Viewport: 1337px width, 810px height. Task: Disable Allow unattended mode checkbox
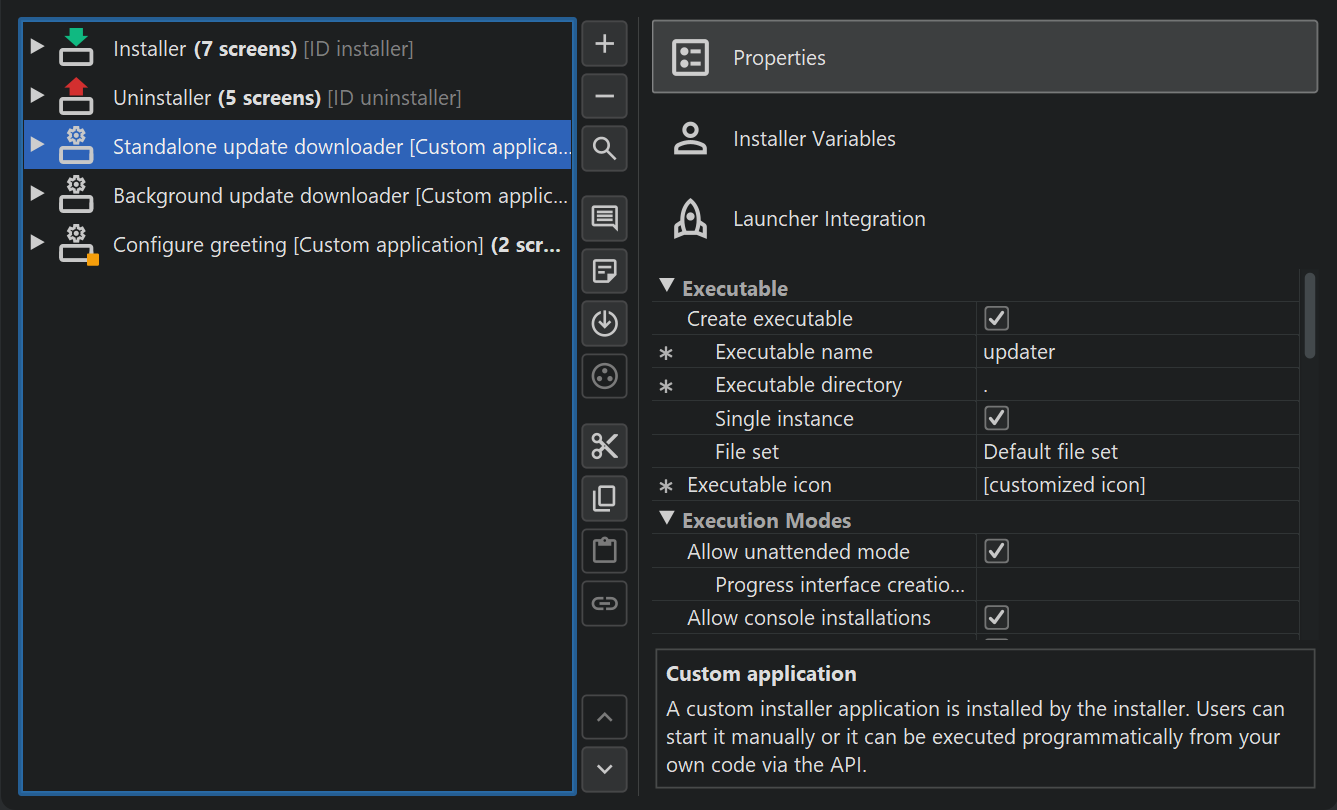[x=996, y=551]
